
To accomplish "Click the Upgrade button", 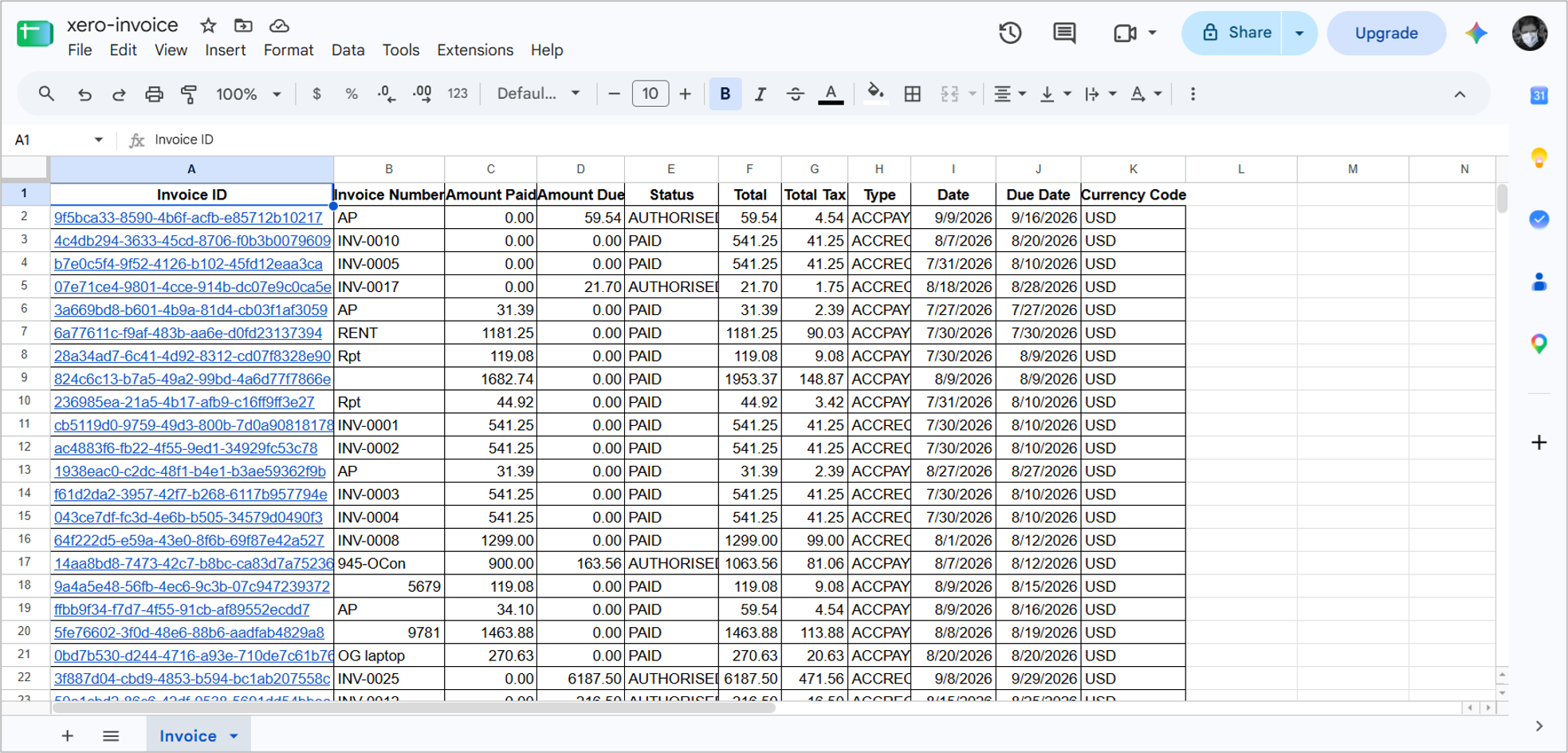I will [x=1386, y=33].
